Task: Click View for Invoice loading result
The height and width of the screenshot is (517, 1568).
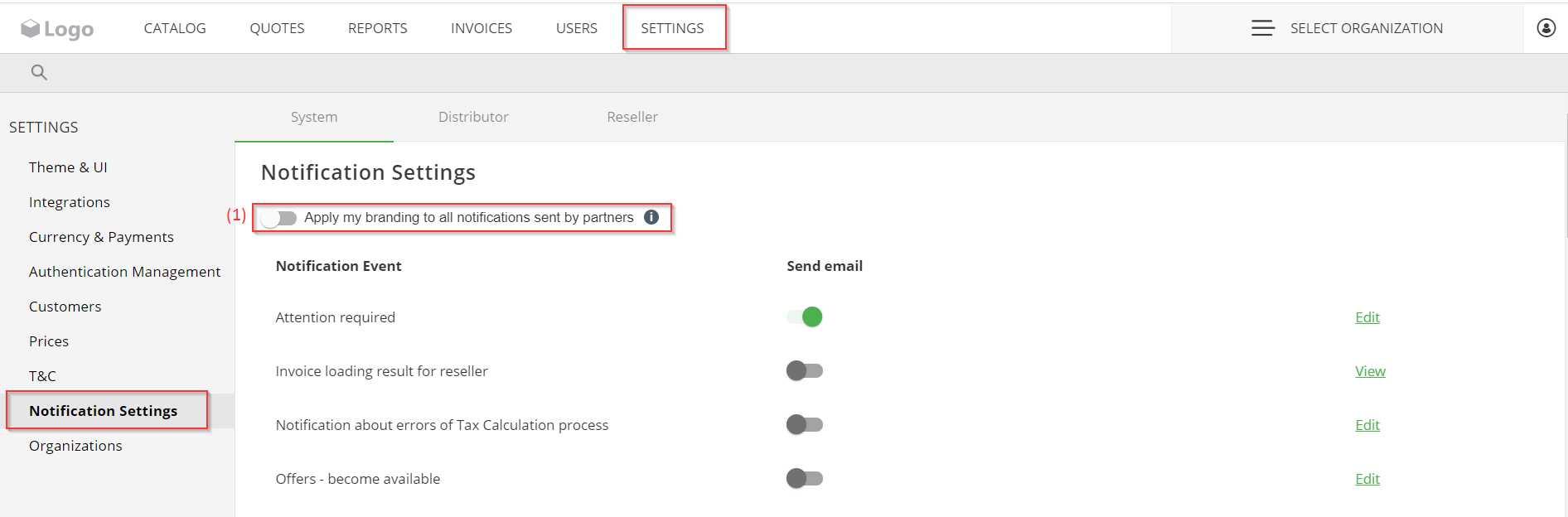Action: click(x=1370, y=371)
